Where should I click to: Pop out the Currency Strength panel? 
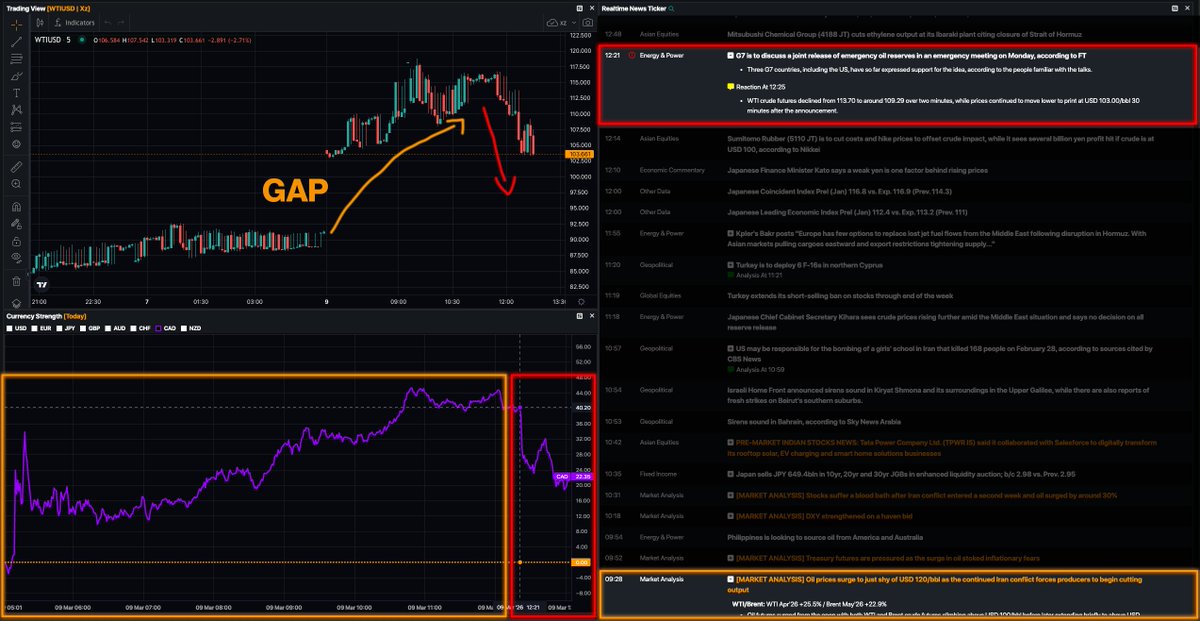(579, 316)
